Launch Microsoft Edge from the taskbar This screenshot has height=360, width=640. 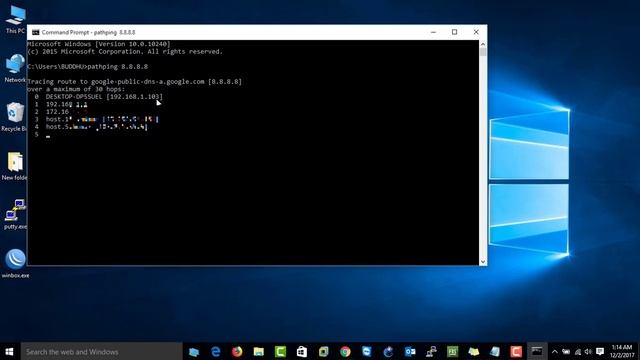[216, 351]
